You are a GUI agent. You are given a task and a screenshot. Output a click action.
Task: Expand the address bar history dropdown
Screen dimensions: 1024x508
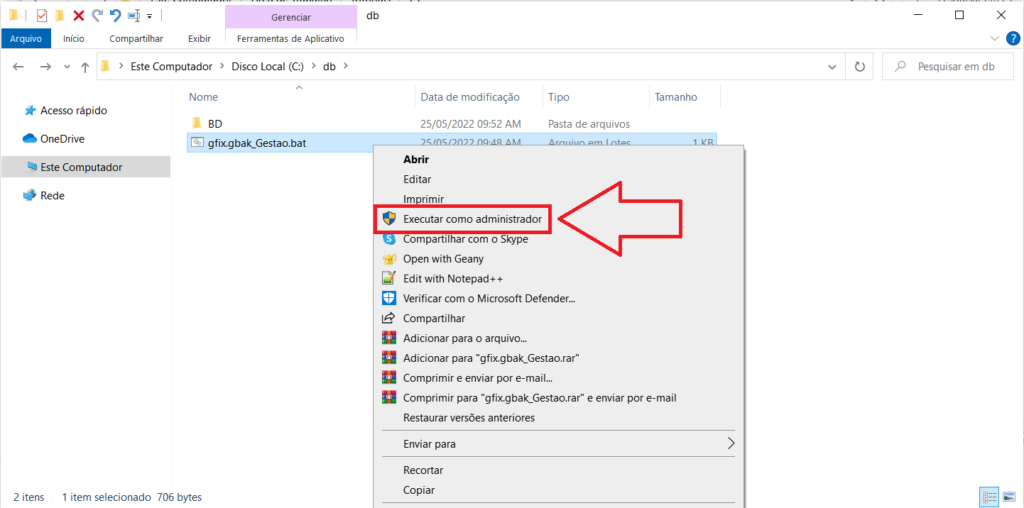(x=833, y=66)
